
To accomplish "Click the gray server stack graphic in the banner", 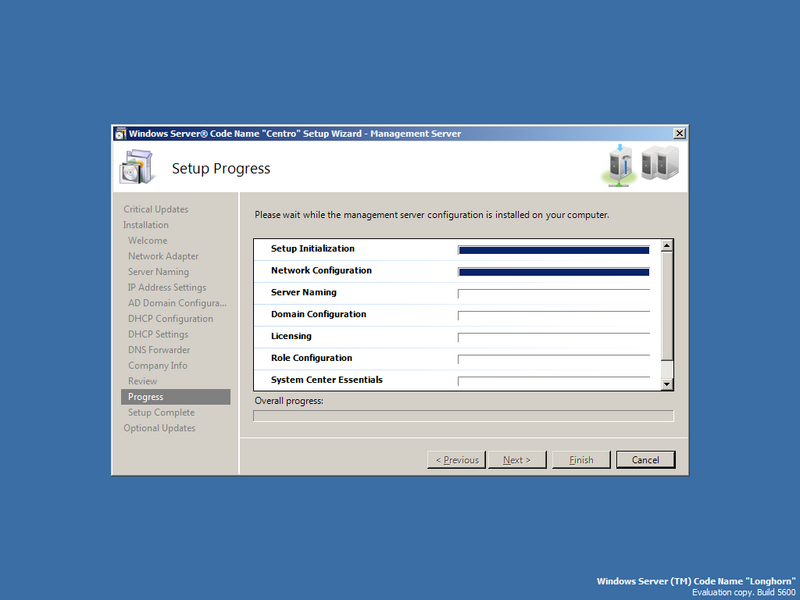I will tap(658, 164).
